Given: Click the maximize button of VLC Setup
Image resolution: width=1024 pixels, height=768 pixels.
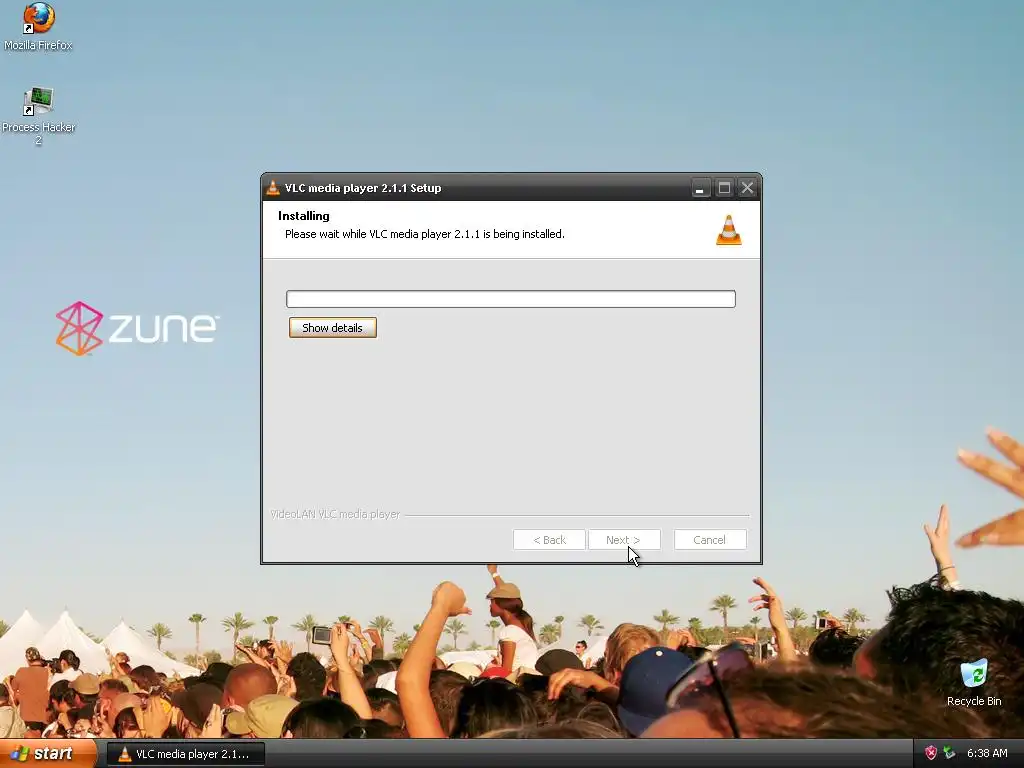Looking at the screenshot, I should pyautogui.click(x=724, y=188).
